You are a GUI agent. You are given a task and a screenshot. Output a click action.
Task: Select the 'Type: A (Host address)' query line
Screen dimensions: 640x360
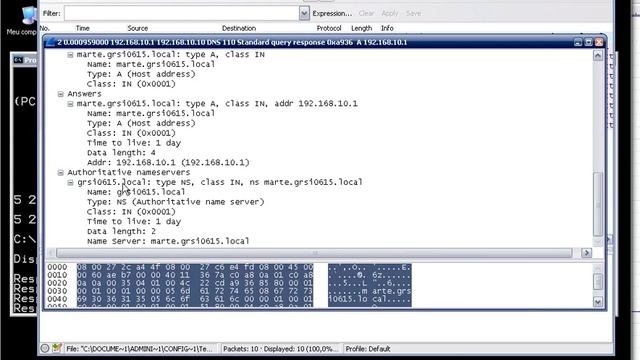click(x=141, y=74)
